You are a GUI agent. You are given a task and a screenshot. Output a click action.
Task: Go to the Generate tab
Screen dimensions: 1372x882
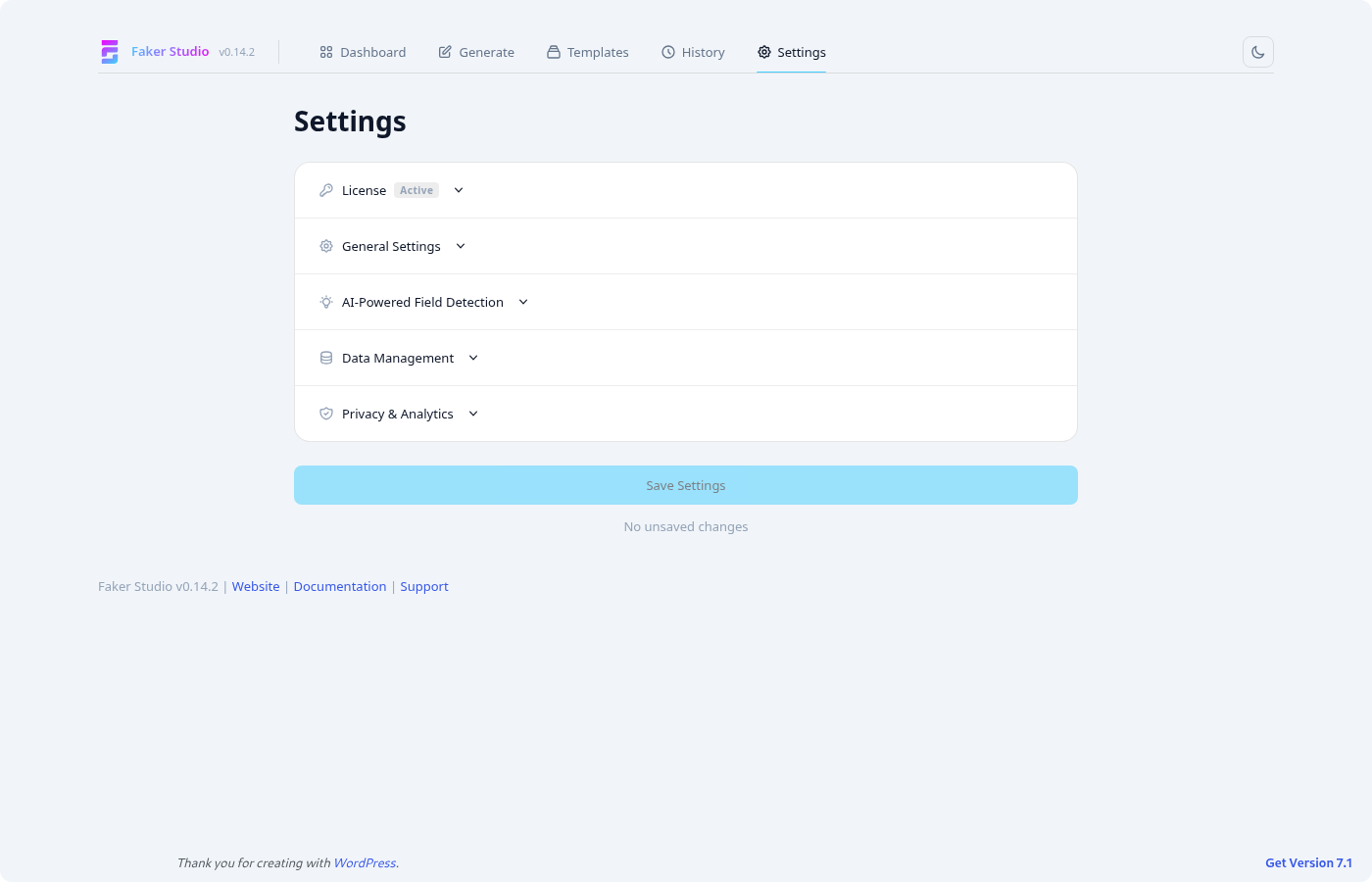pyautogui.click(x=476, y=52)
